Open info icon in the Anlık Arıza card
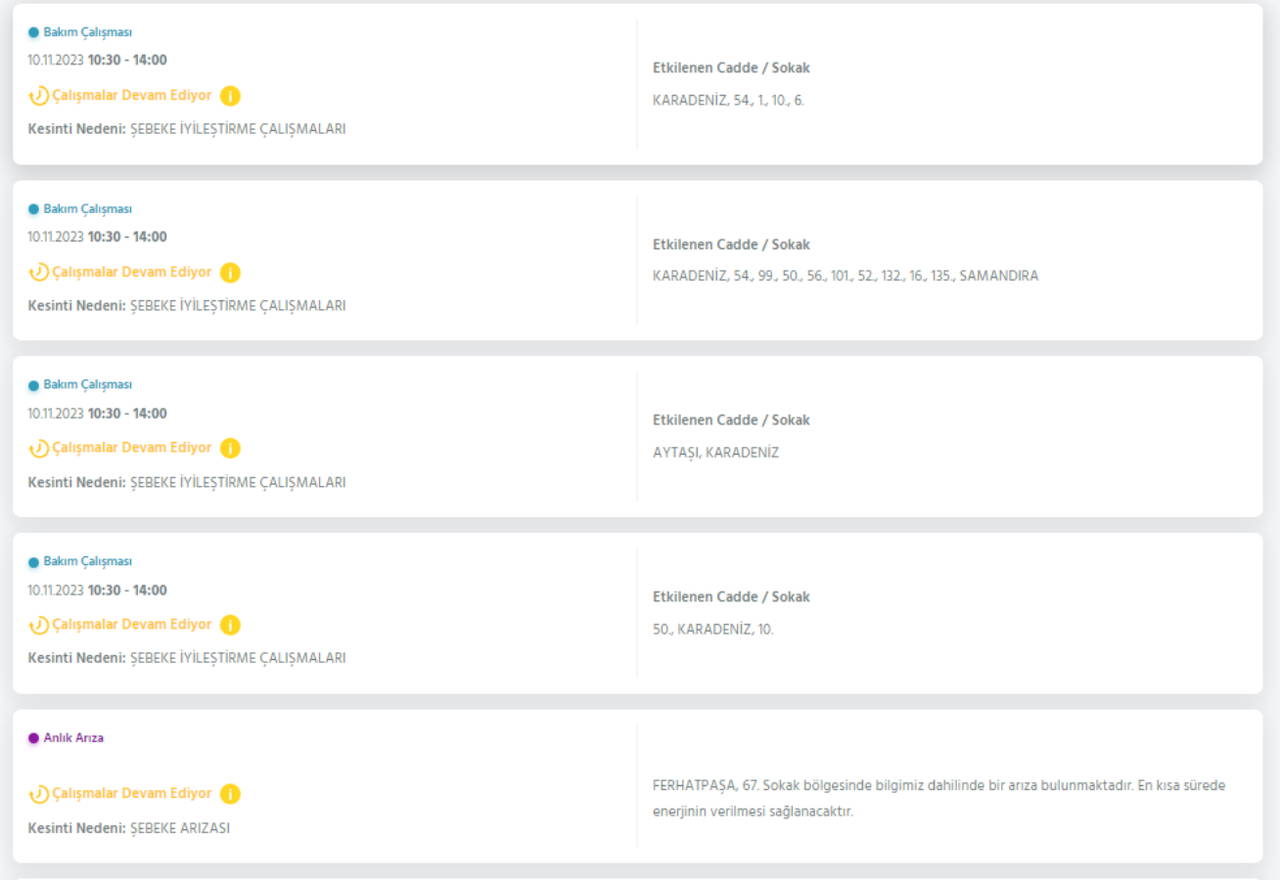The height and width of the screenshot is (880, 1280). (x=230, y=794)
